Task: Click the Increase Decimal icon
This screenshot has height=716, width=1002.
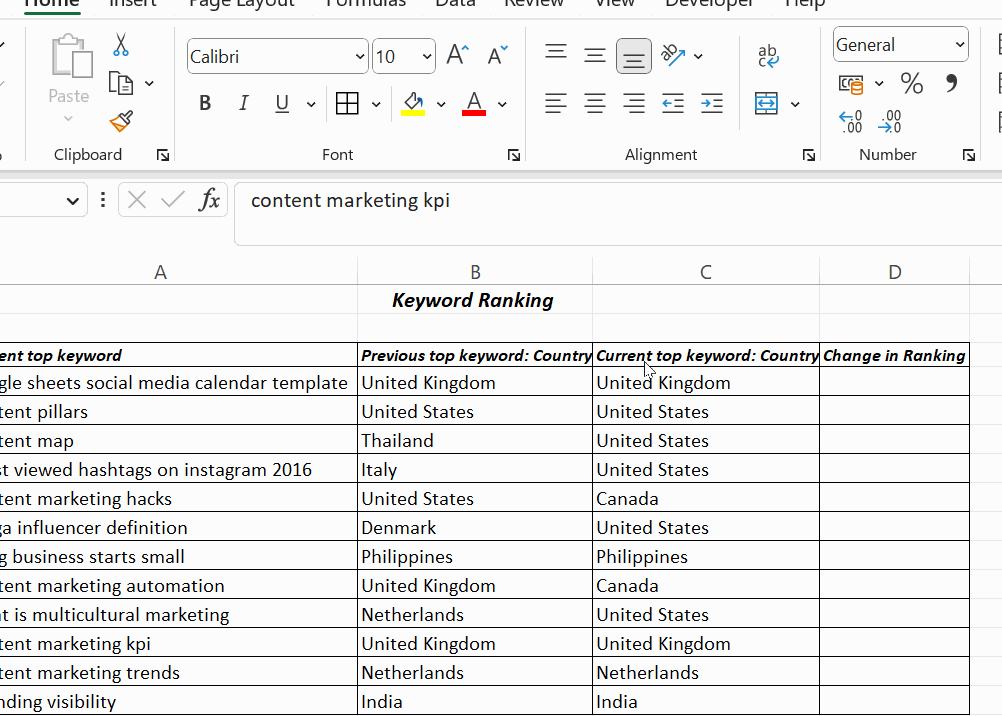Action: click(x=850, y=121)
